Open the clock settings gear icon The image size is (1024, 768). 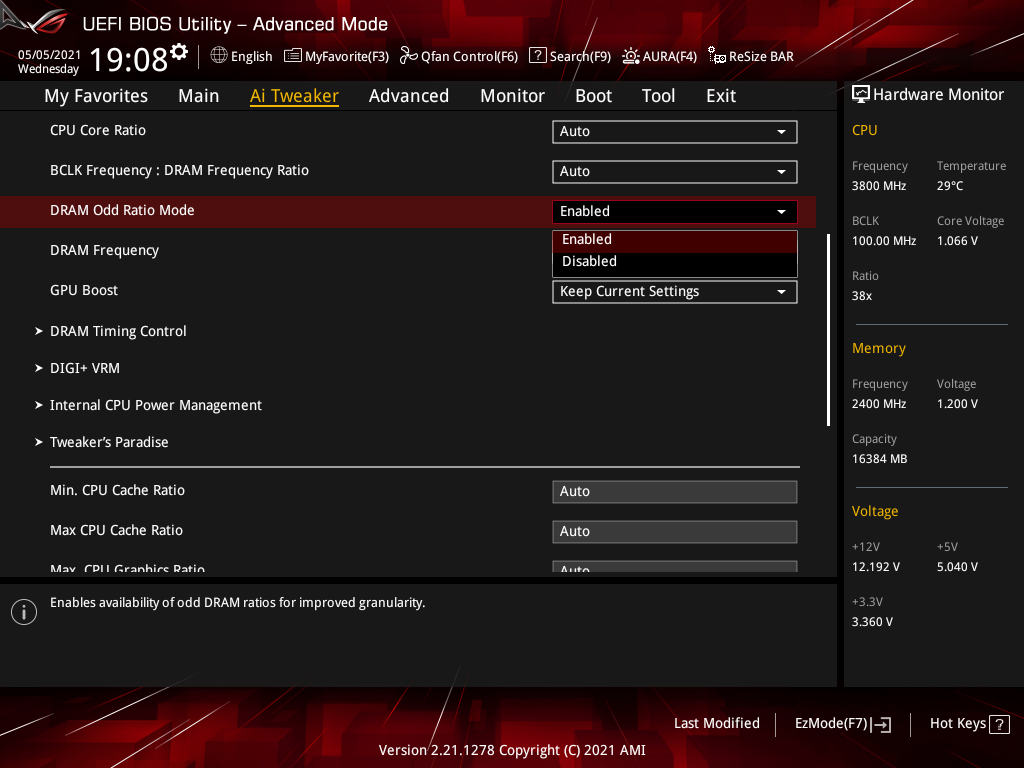point(179,52)
